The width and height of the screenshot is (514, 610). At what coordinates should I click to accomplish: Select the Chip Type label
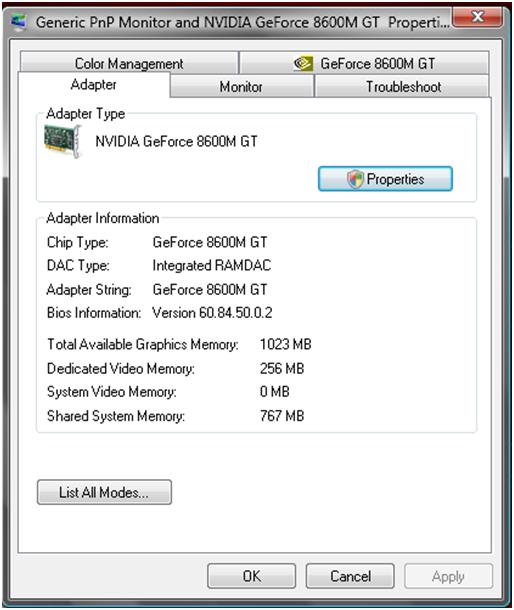tap(77, 242)
